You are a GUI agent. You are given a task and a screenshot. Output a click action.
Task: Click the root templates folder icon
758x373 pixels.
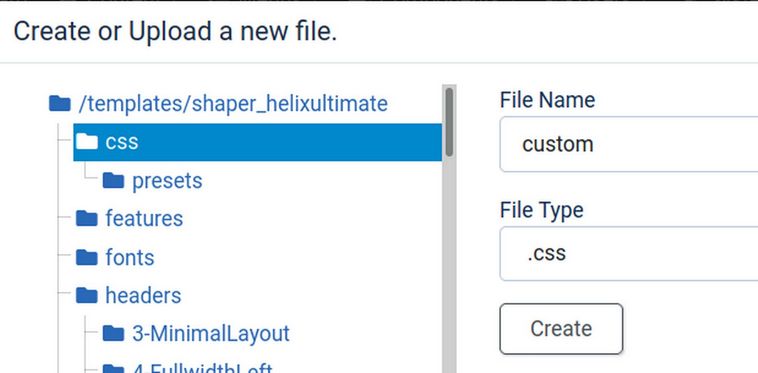(60, 103)
